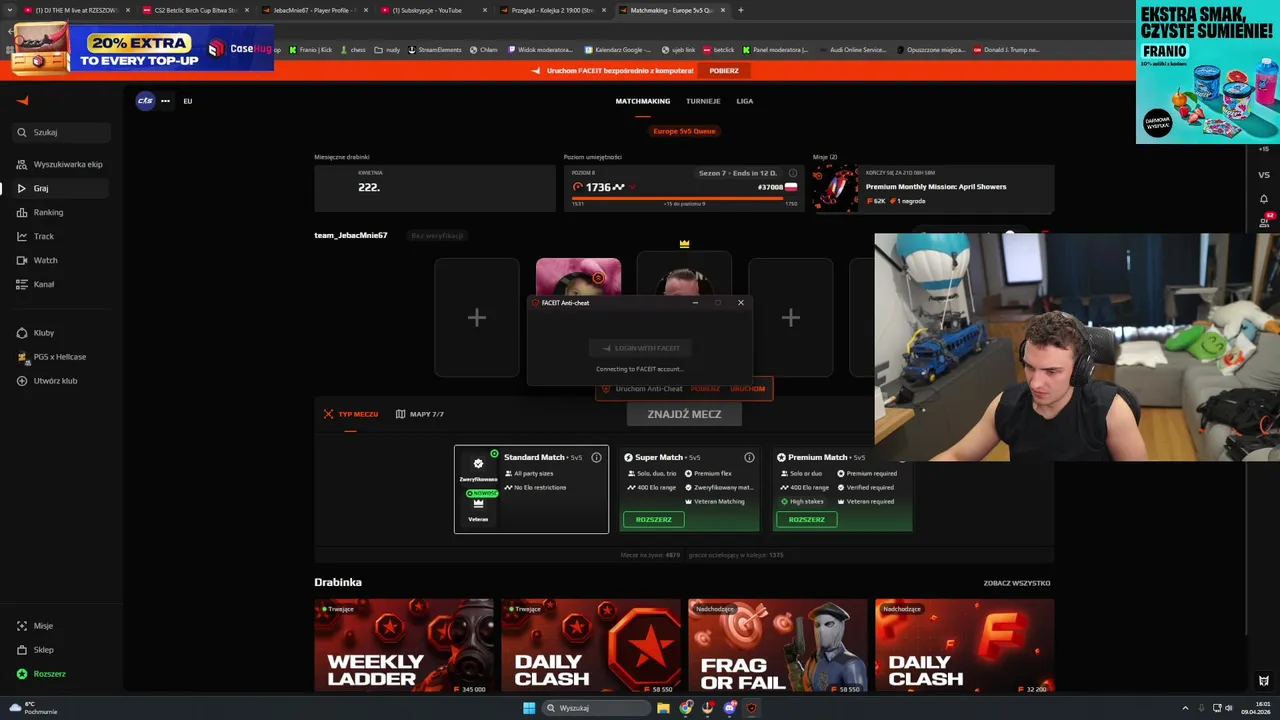Image resolution: width=1280 pixels, height=720 pixels.
Task: Open the Szukaj search field in sidebar
Action: 62,132
